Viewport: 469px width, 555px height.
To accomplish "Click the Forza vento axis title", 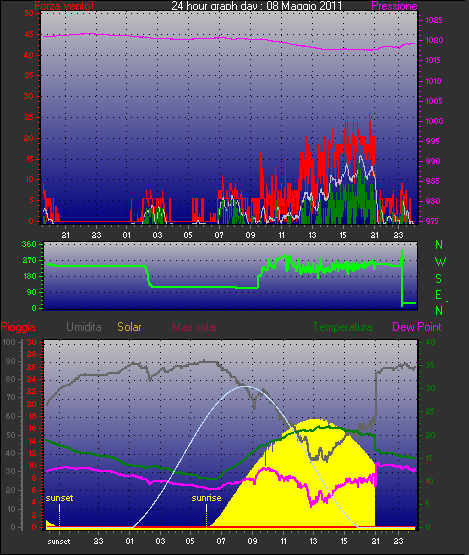I will pos(64,6).
